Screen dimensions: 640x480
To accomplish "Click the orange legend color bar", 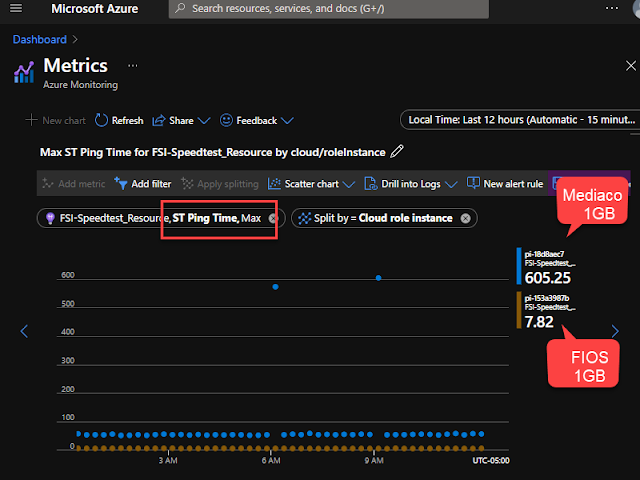I will [519, 310].
